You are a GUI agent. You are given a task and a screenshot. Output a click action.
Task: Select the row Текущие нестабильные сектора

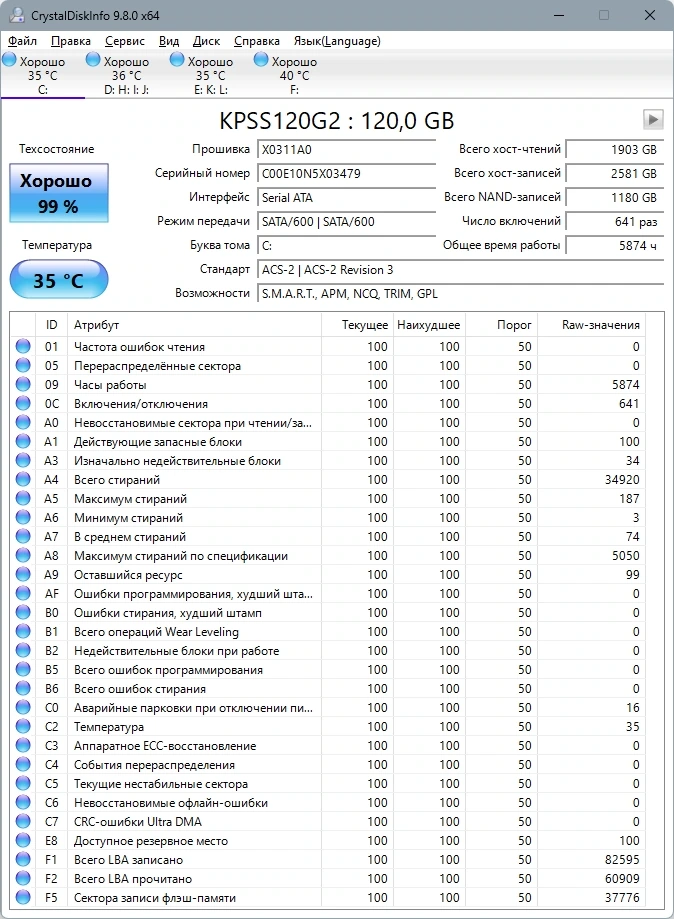328,783
